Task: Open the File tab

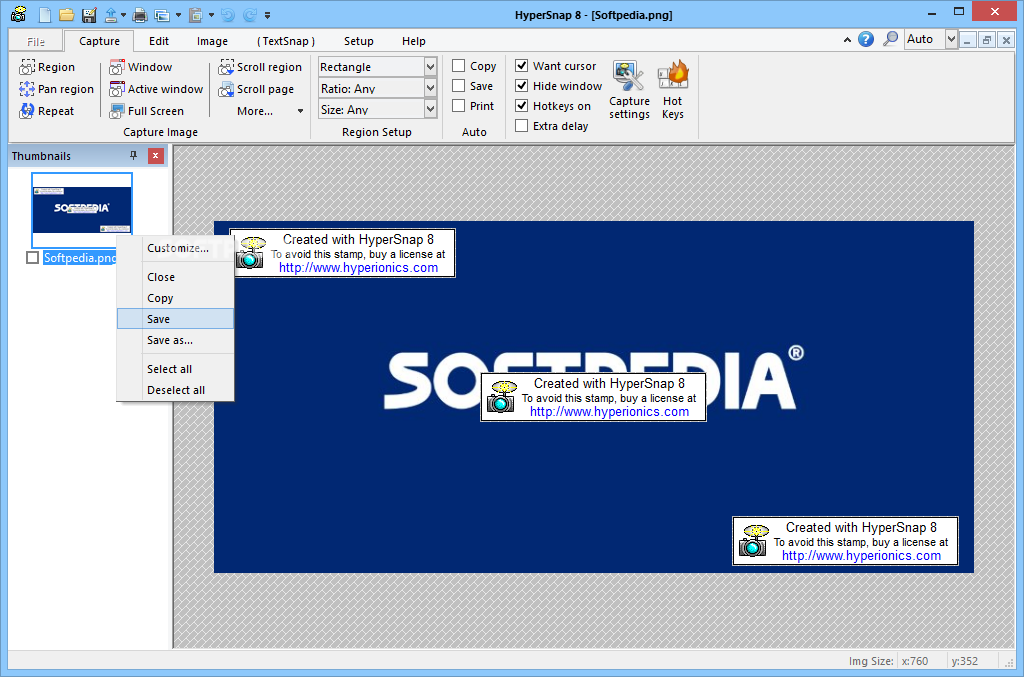Action: coord(36,42)
